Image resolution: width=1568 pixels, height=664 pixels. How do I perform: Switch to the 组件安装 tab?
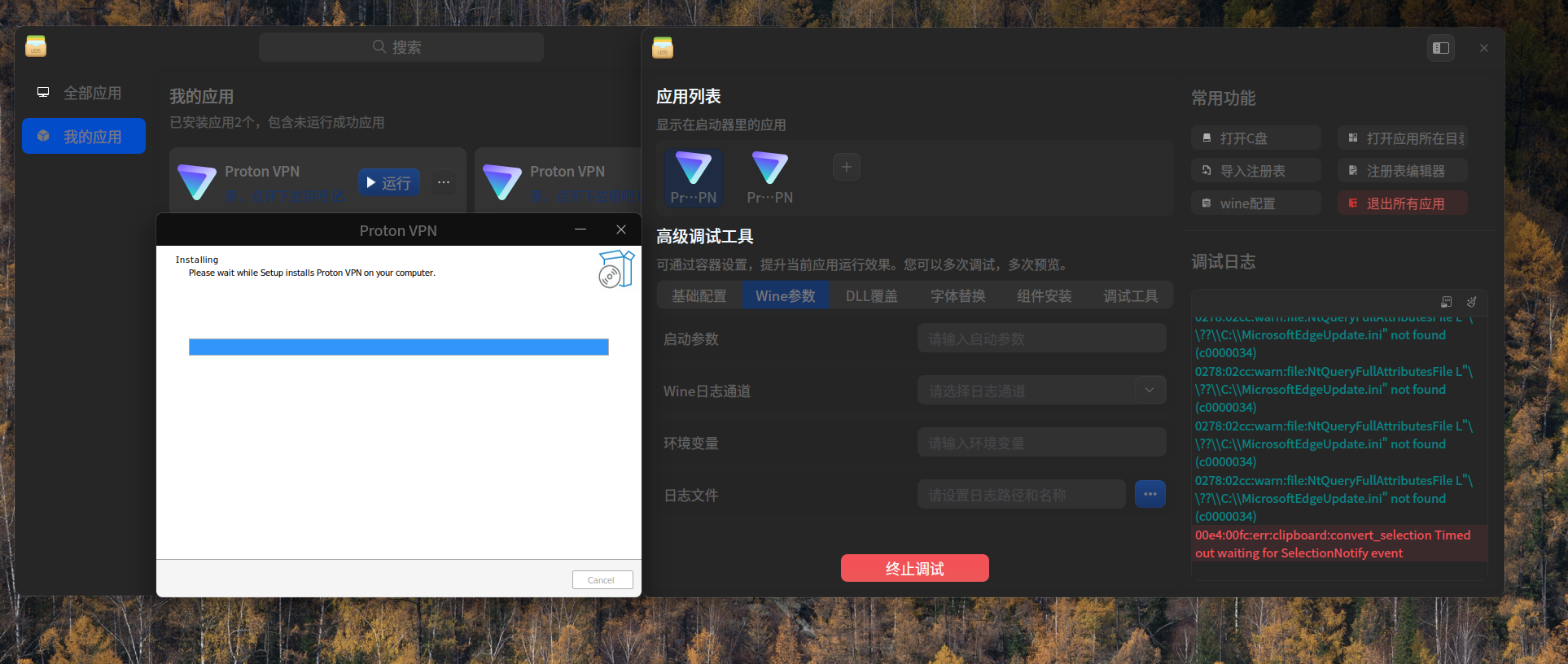[x=1045, y=295]
